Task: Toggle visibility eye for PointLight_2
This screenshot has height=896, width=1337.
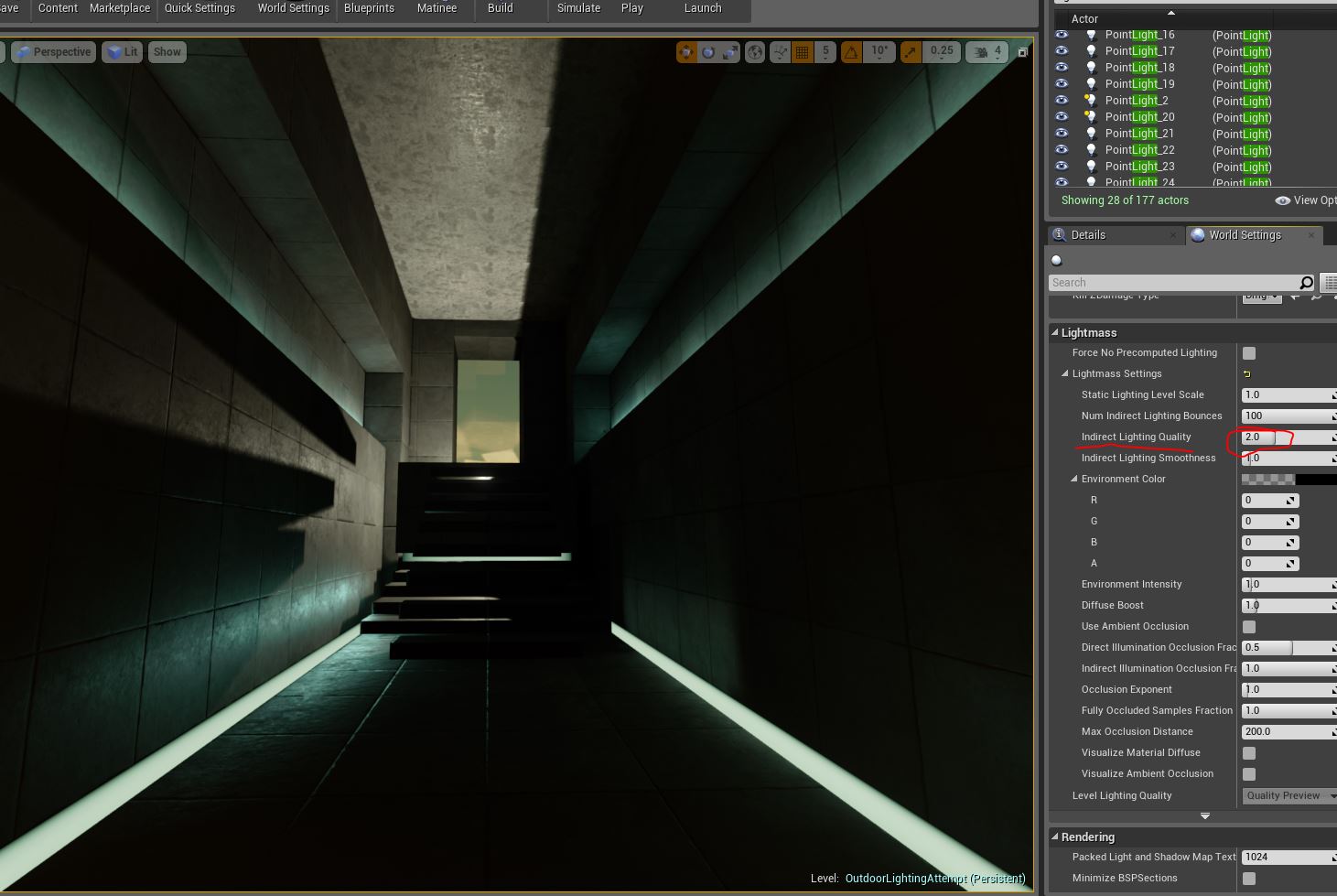Action: pos(1062,101)
